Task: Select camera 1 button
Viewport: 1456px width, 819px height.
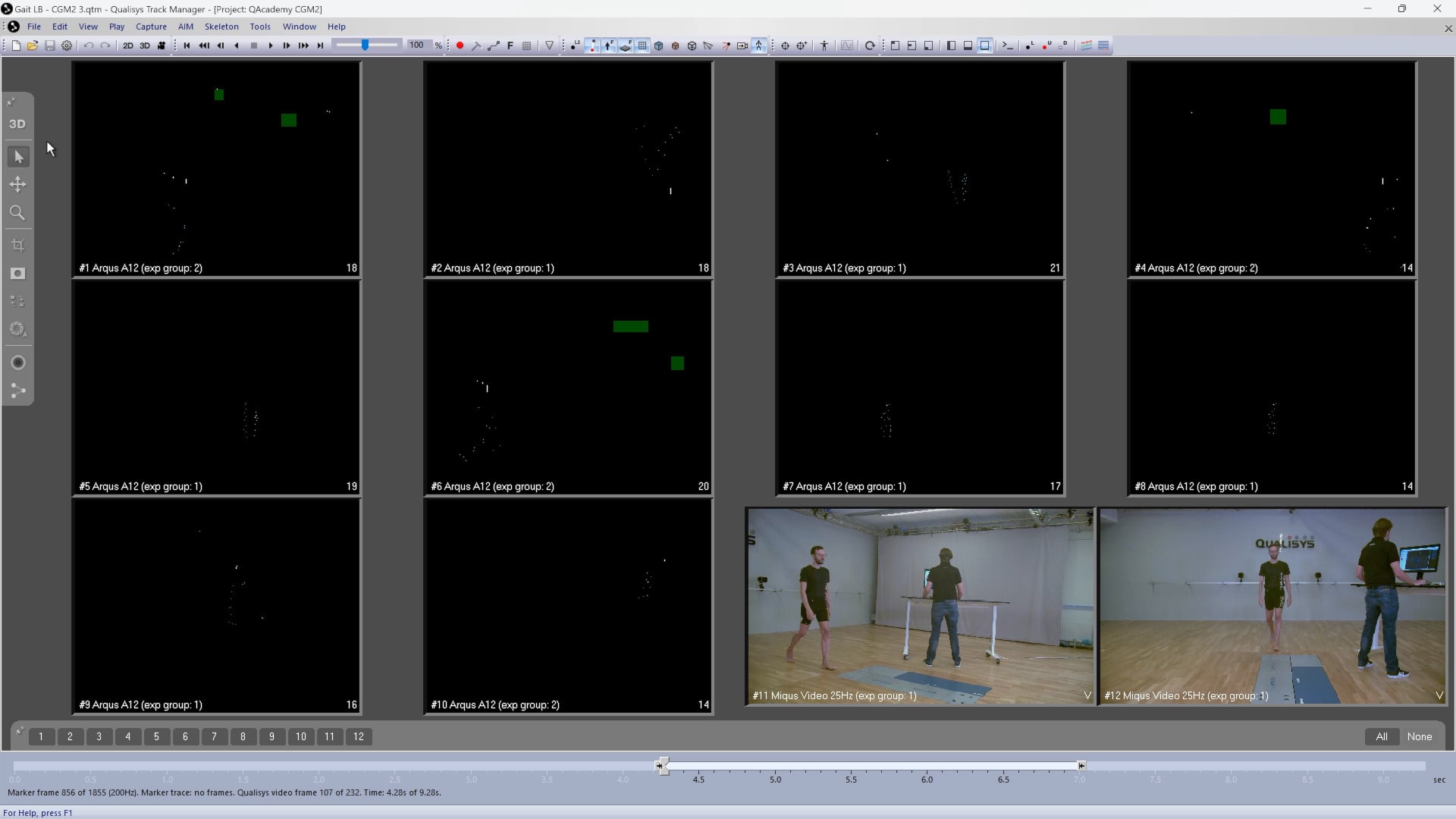Action: (x=42, y=736)
